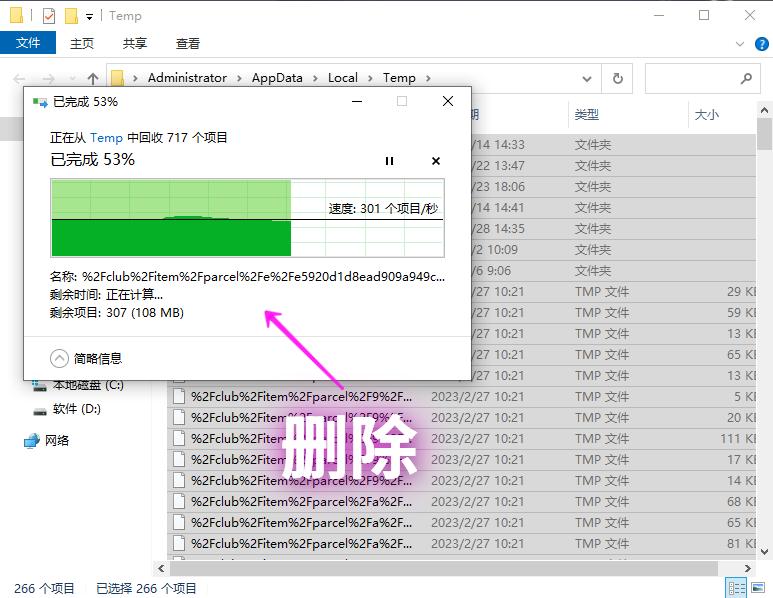
Task: Click the folder icon in the address bar
Action: (x=117, y=78)
